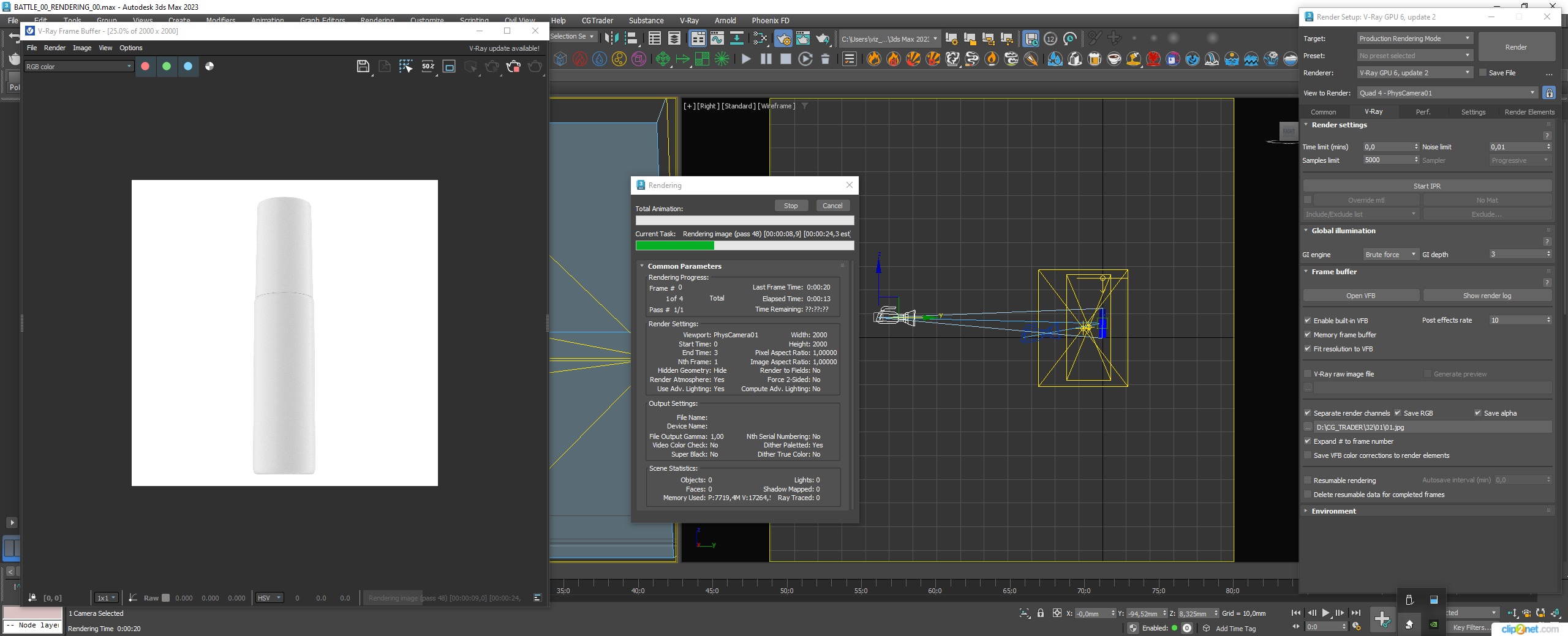
Task: Open the Align tool in main toolbar
Action: [x=631, y=39]
